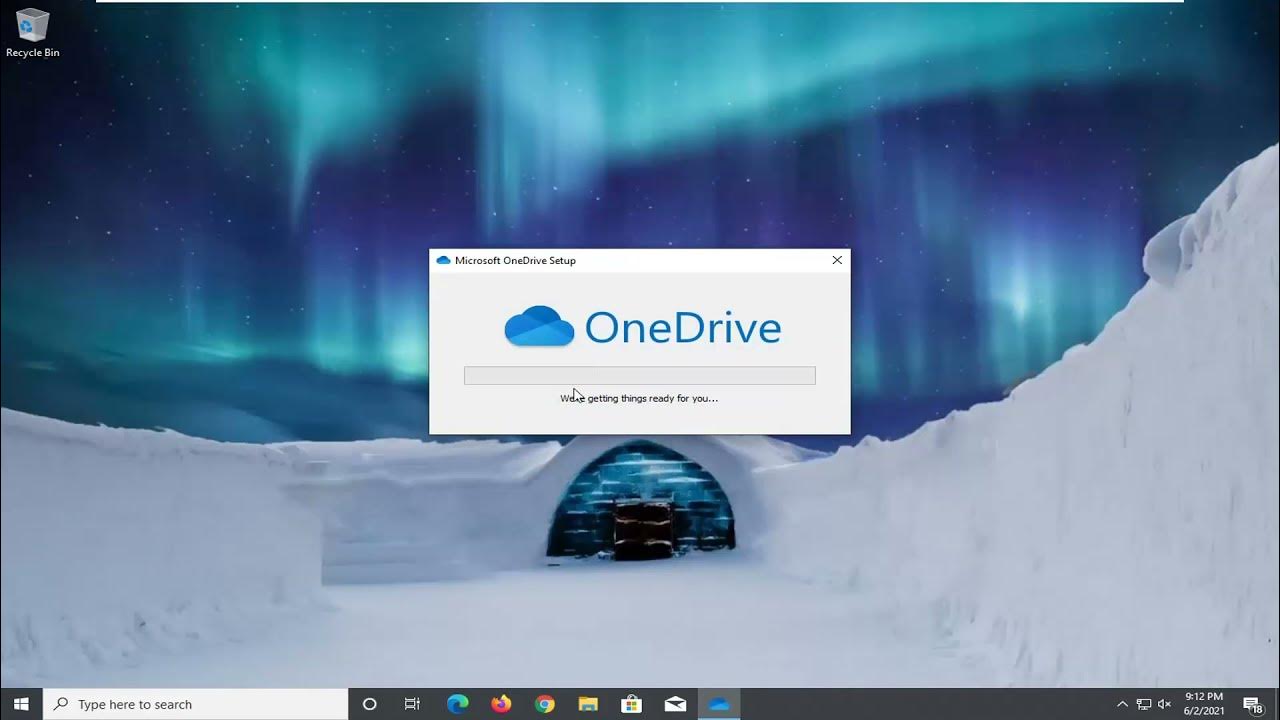Select the "getting things ready for you" status text
This screenshot has width=1280, height=720.
[639, 398]
